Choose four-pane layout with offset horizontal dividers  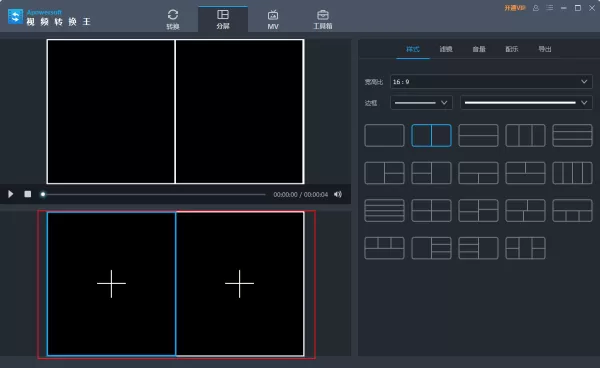[478, 210]
